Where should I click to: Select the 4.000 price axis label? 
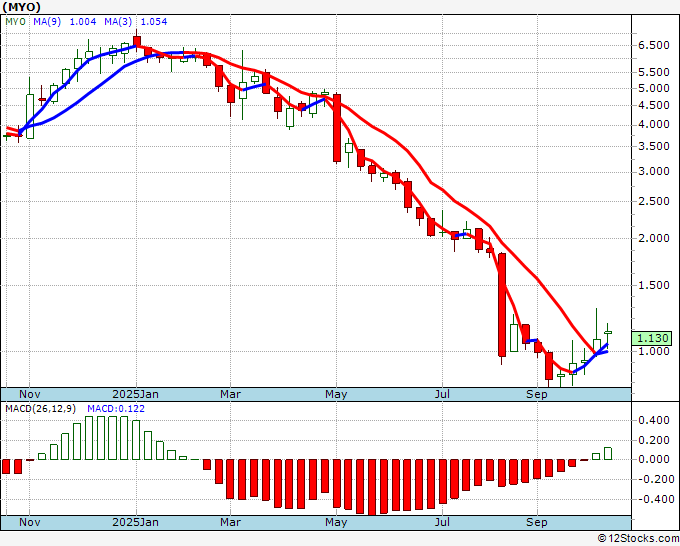654,124
